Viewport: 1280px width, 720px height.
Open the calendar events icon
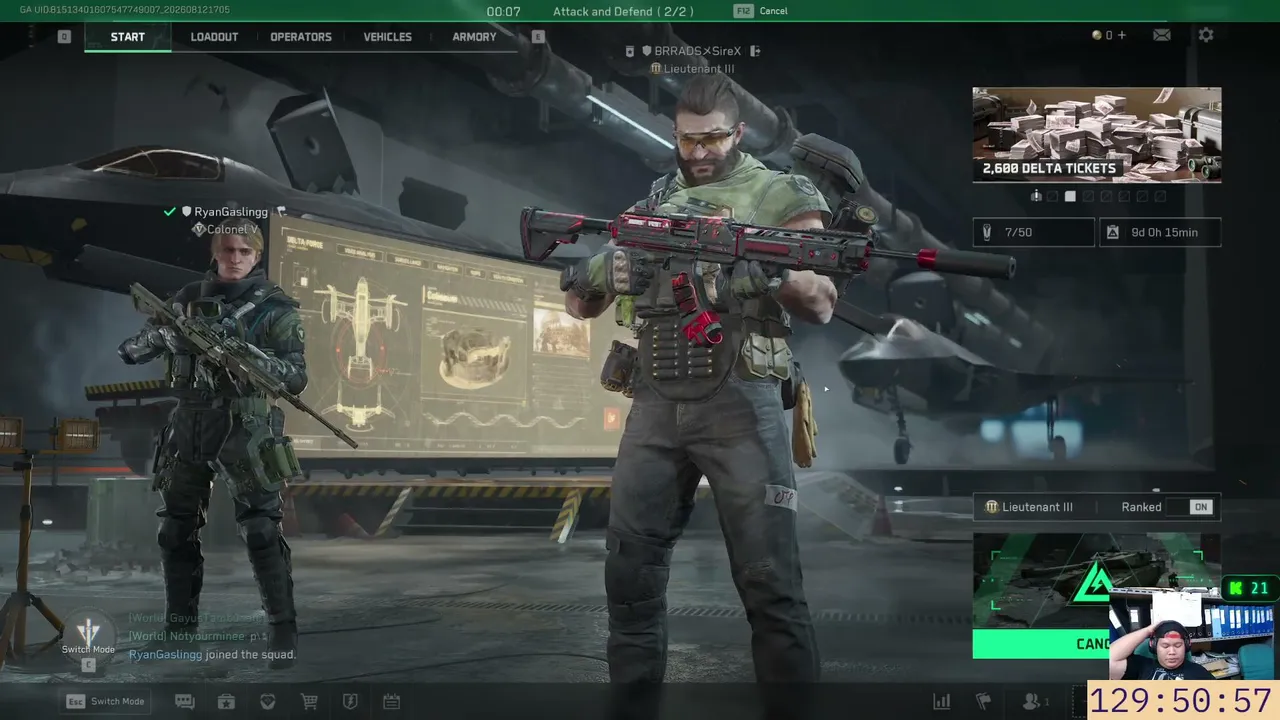[x=391, y=701]
